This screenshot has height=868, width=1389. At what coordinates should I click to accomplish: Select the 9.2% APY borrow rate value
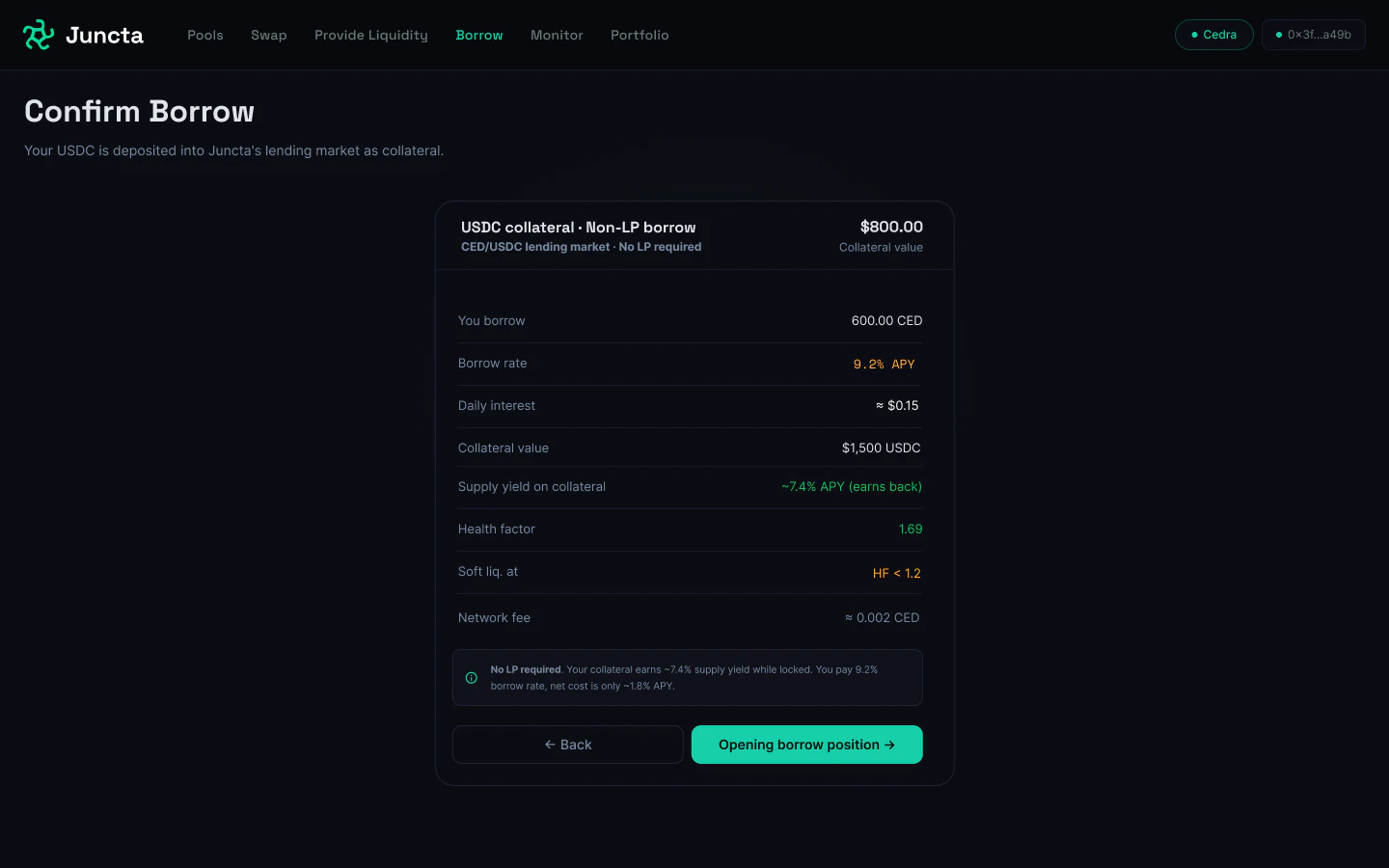tap(884, 364)
